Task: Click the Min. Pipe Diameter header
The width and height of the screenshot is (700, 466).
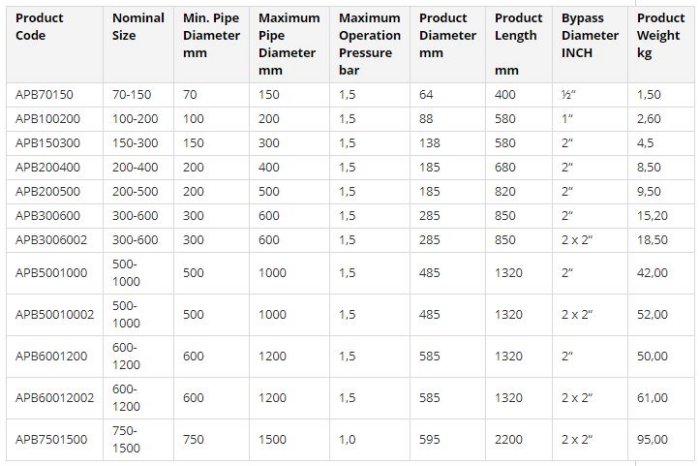Action: [211, 36]
